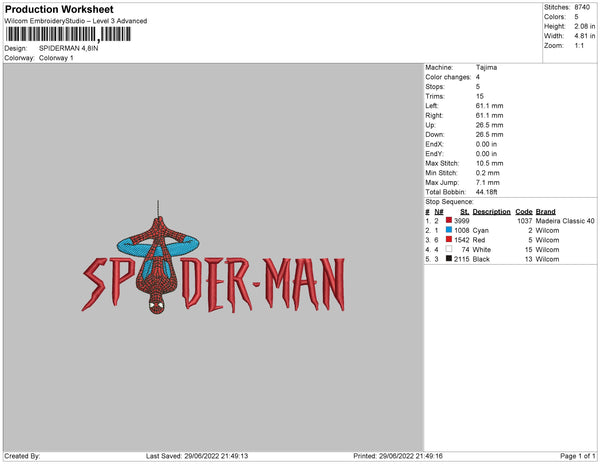Image resolution: width=600 pixels, height=464 pixels.
Task: Click the Brand column header
Action: 545,212
